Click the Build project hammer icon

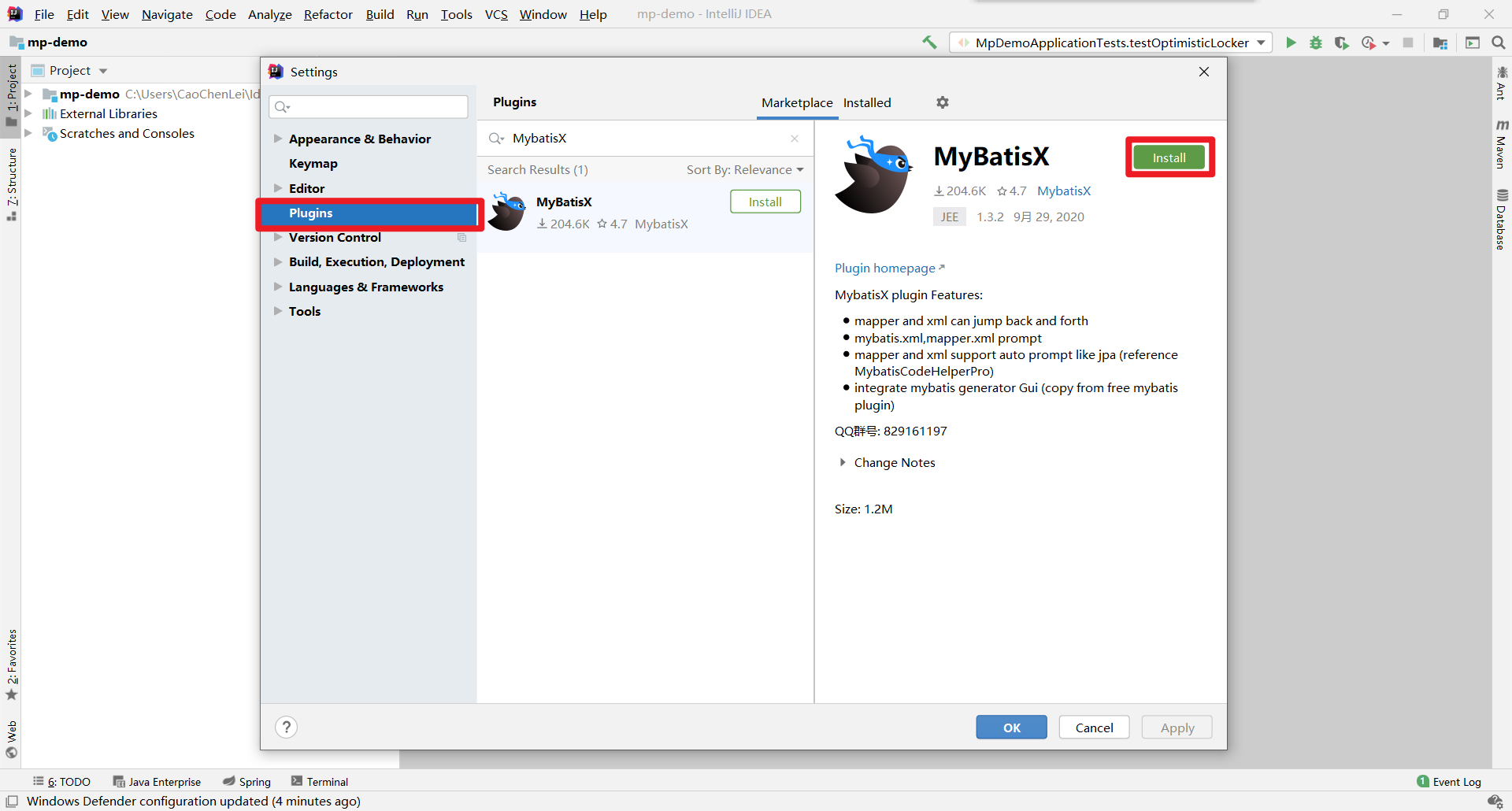point(929,43)
